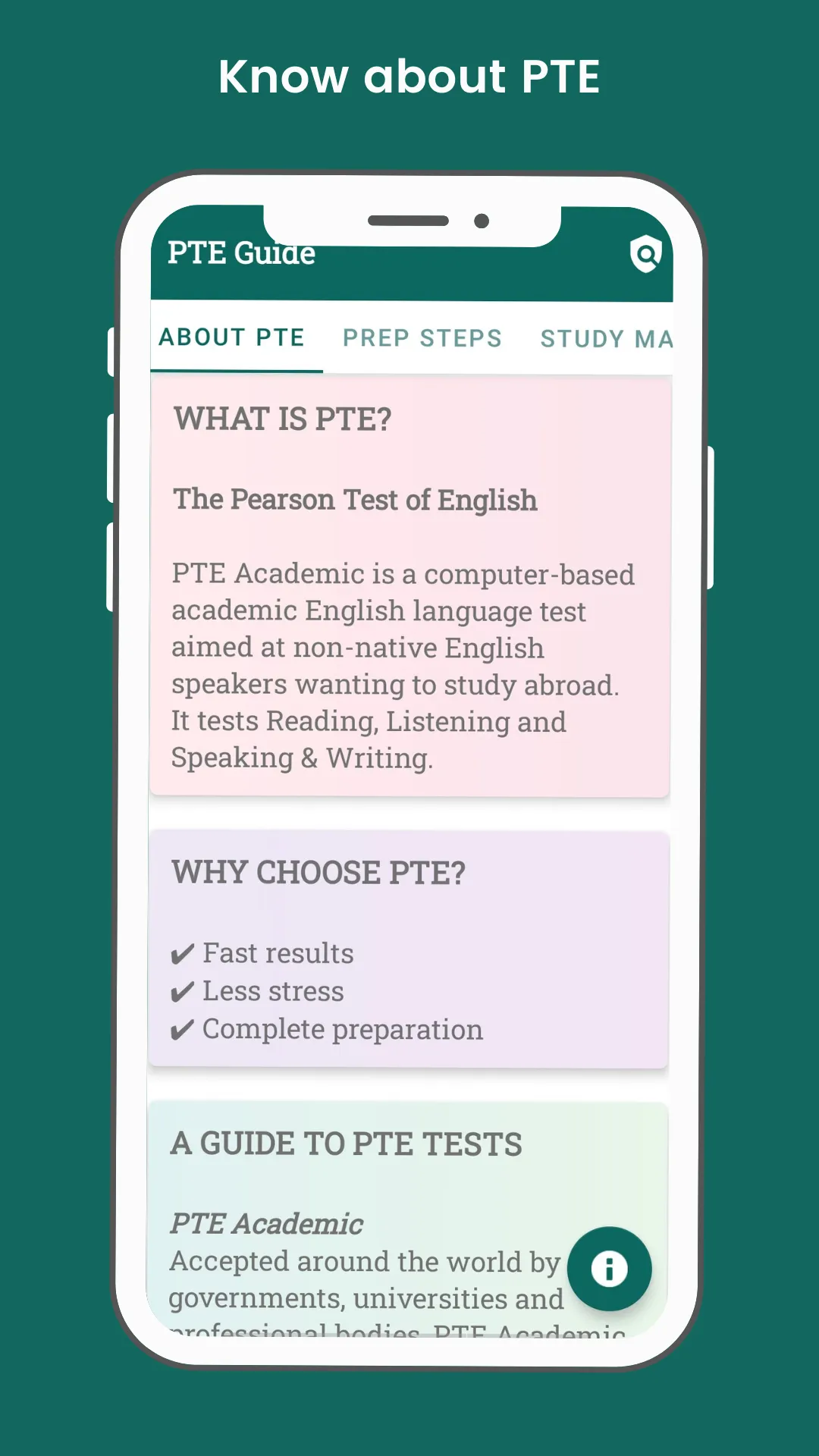Tap the Less stress checkmark icon

[182, 992]
